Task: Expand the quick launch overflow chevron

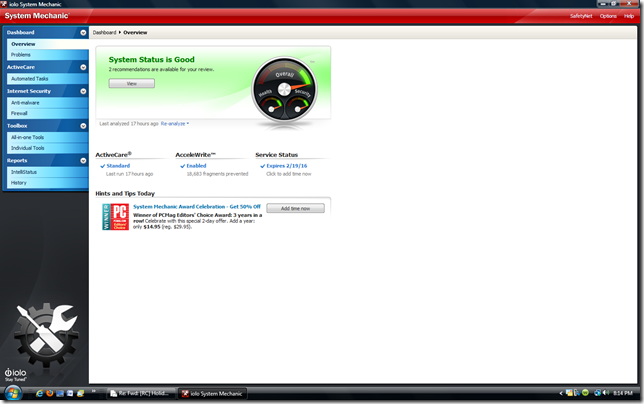Action: pos(94,390)
